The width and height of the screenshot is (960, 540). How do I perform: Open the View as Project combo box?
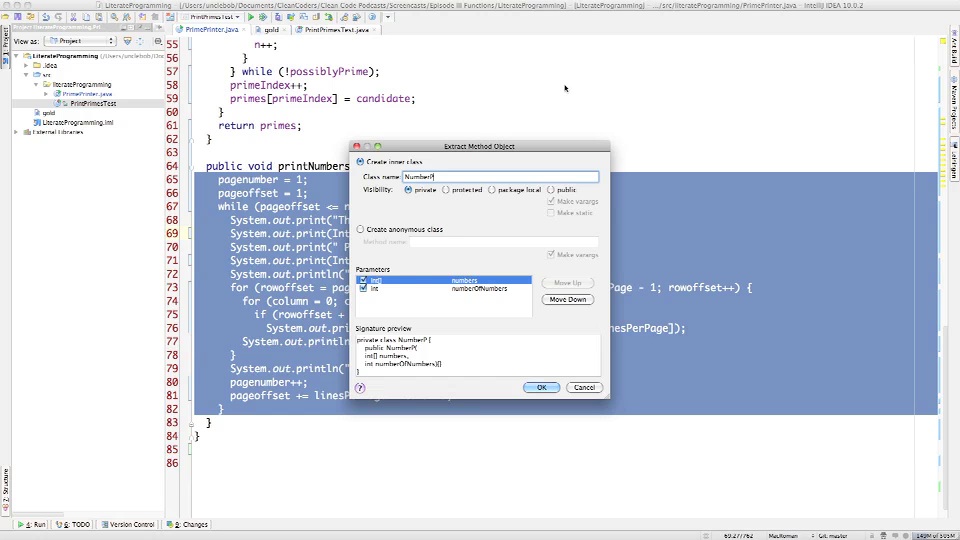(x=80, y=40)
